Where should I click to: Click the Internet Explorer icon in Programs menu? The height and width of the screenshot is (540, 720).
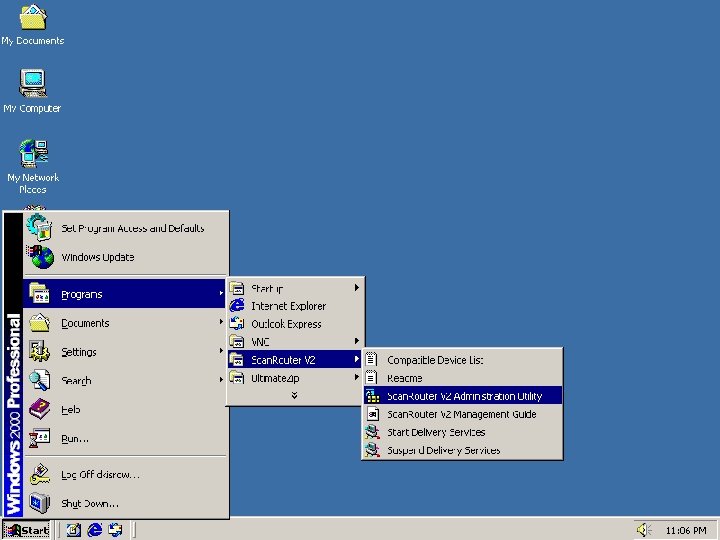tap(237, 305)
